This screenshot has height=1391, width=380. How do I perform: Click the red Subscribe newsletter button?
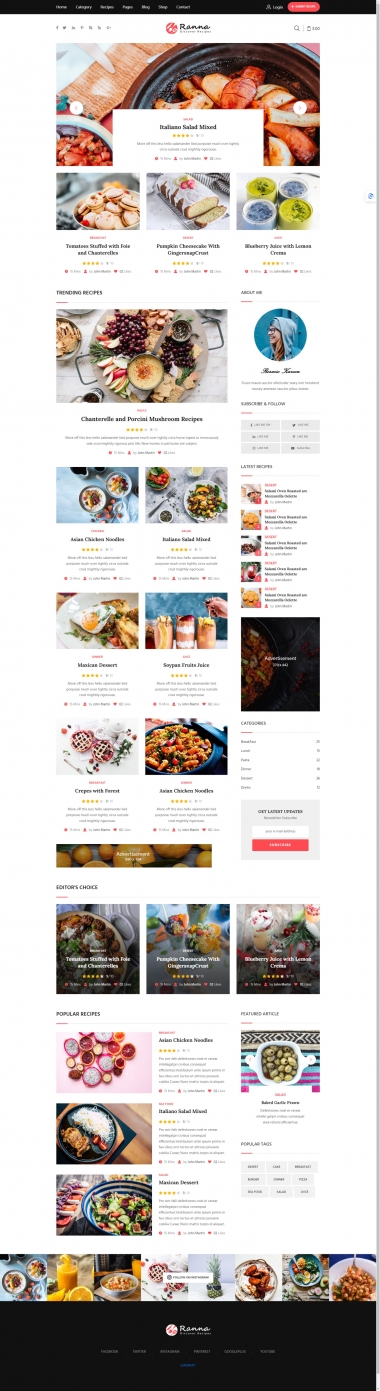coord(280,844)
